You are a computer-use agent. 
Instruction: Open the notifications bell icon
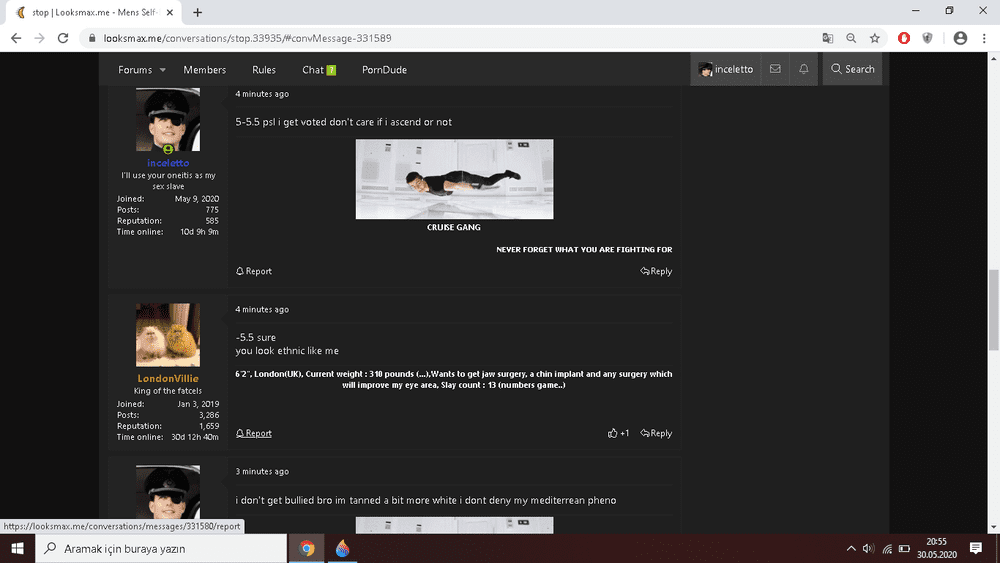[x=804, y=69]
